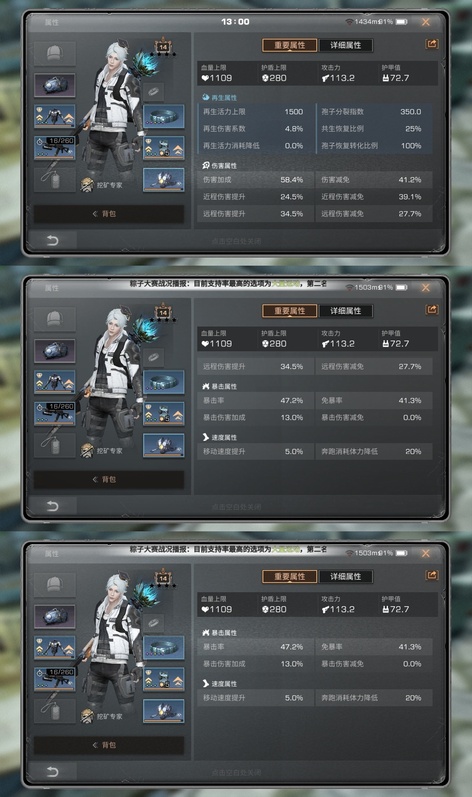
Task: Open the body armor slot in the second panel
Action: pyautogui.click(x=55, y=382)
